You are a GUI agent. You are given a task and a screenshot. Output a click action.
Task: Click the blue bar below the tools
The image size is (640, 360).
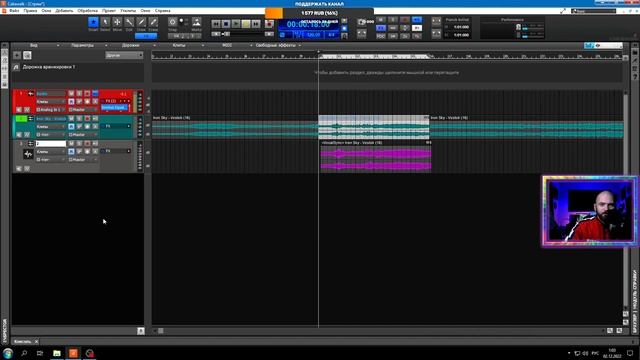(146, 36)
